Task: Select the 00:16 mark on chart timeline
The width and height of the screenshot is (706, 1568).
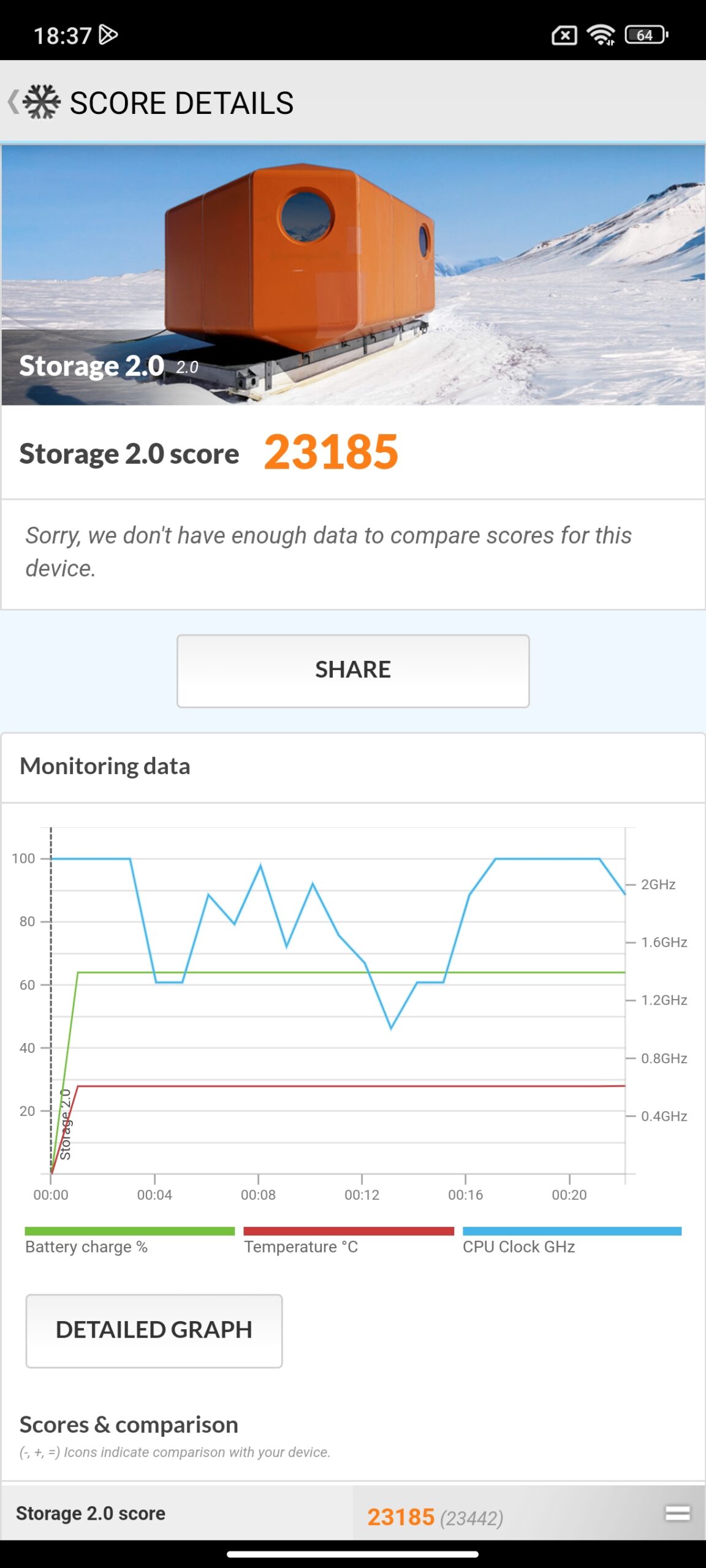Action: 465,1194
